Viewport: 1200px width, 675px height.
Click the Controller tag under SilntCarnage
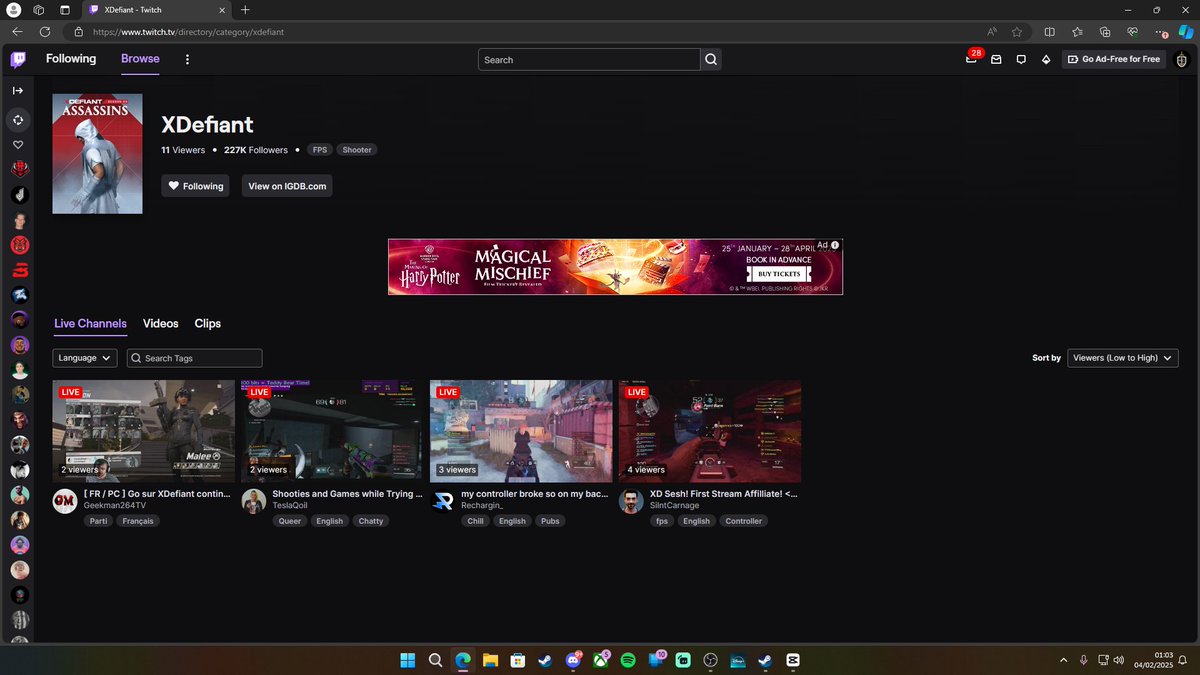[743, 521]
